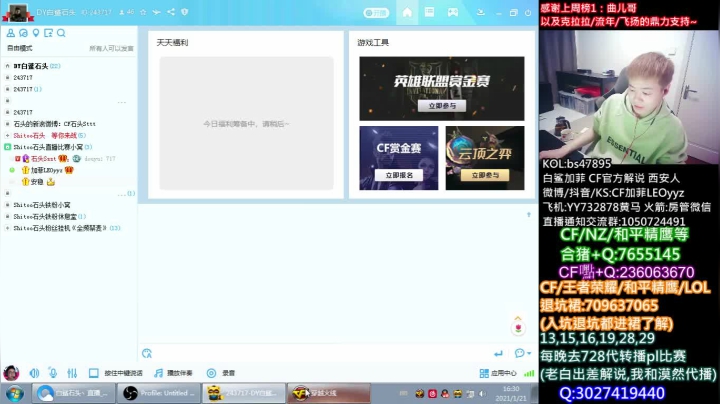Click the user avatar in the bottom bar
This screenshot has height=404, width=720.
pyautogui.click(x=11, y=373)
